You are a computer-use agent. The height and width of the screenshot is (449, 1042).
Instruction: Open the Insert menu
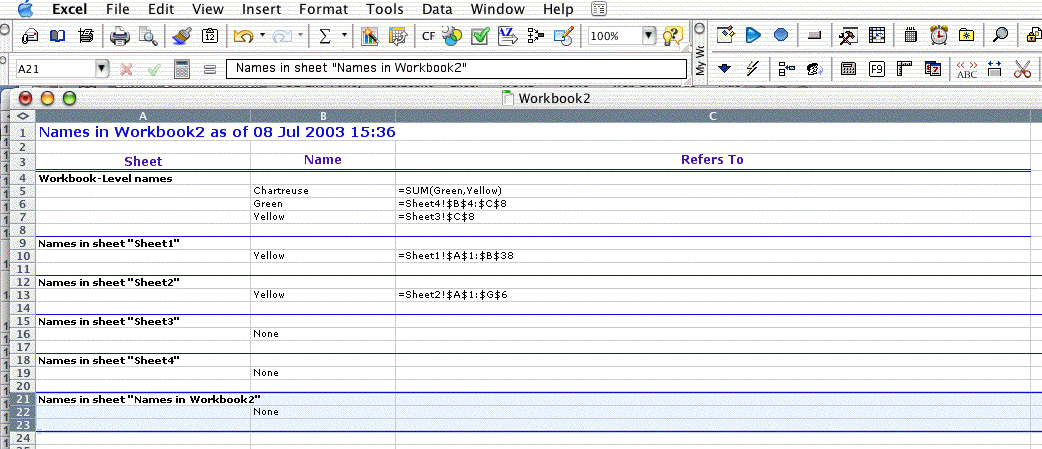[261, 9]
